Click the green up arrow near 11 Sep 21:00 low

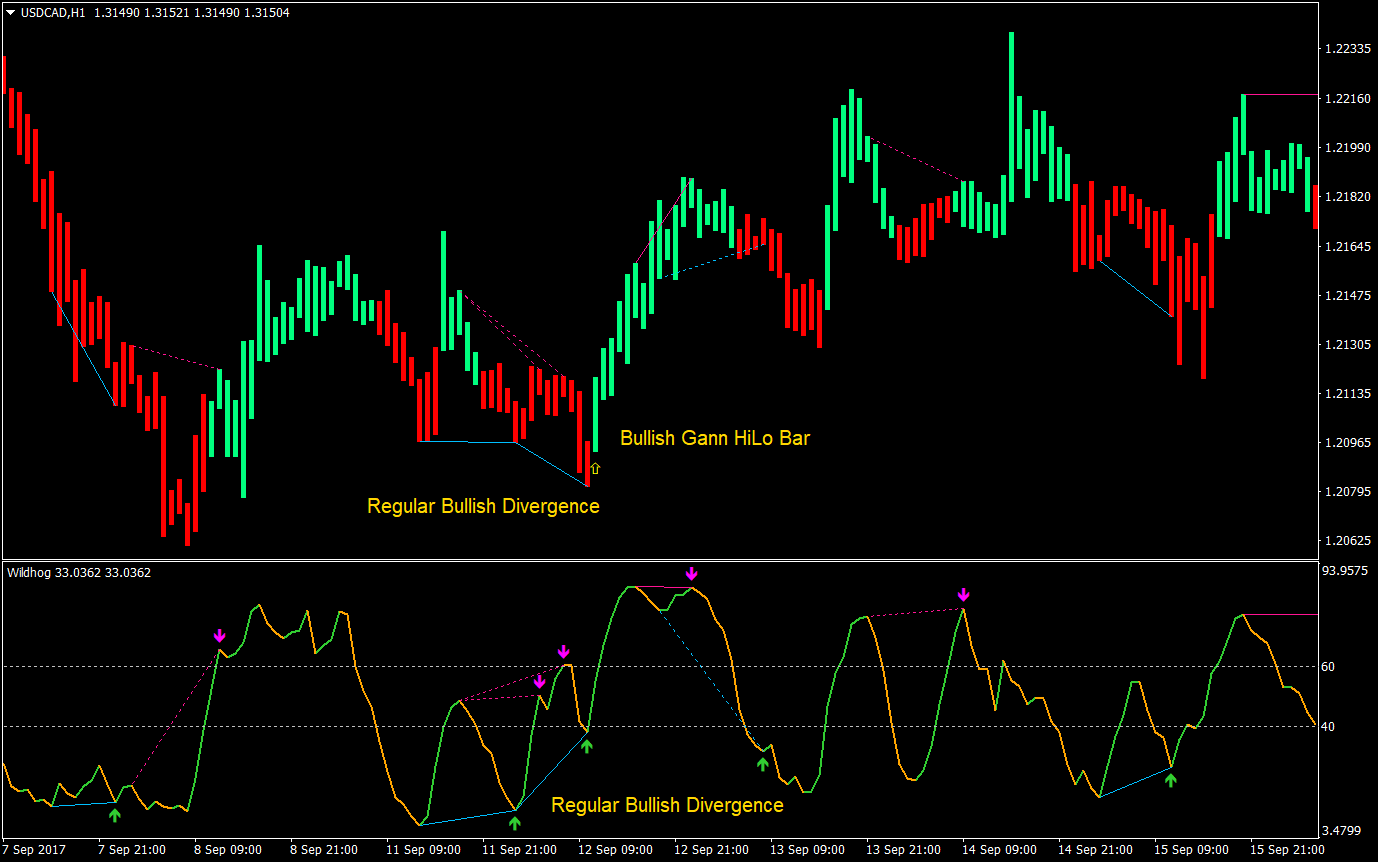[x=514, y=822]
